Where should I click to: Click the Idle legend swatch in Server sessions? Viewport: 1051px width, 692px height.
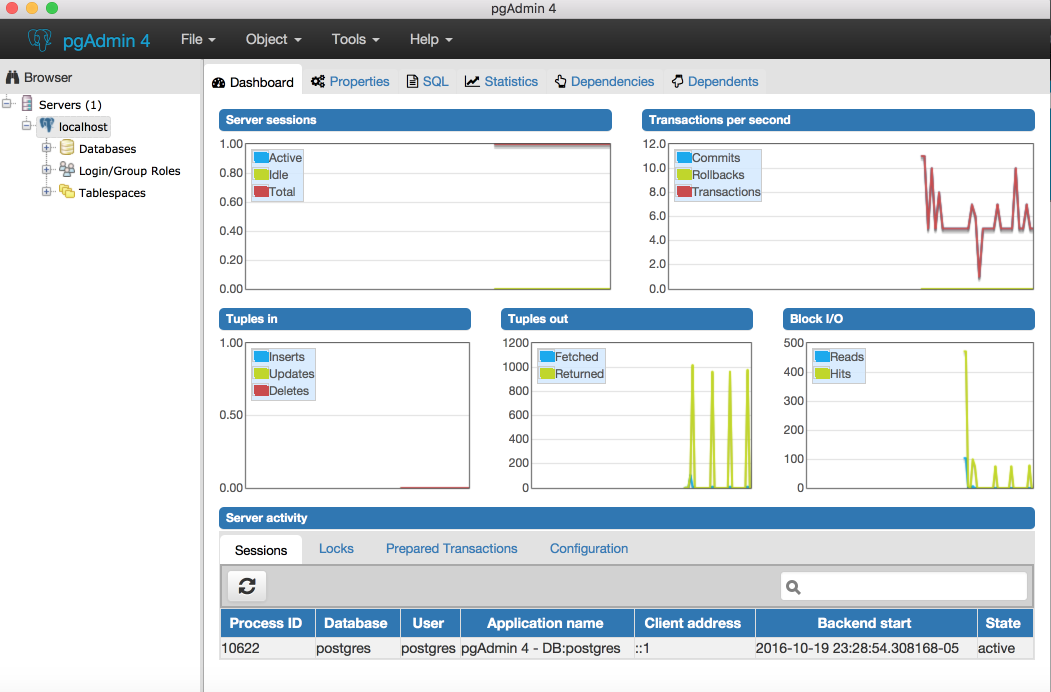click(261, 174)
